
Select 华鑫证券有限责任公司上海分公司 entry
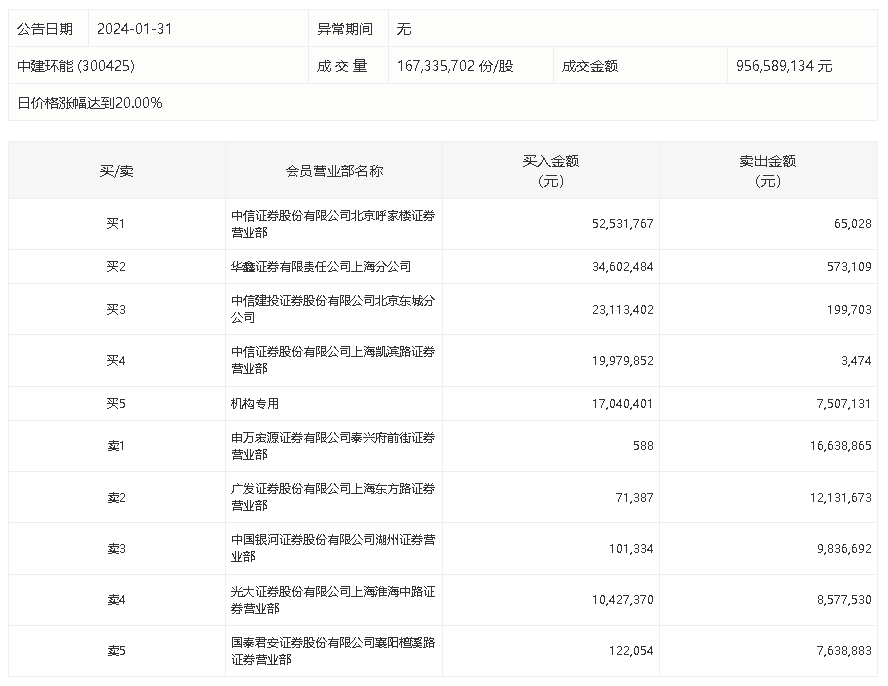pyautogui.click(x=321, y=266)
